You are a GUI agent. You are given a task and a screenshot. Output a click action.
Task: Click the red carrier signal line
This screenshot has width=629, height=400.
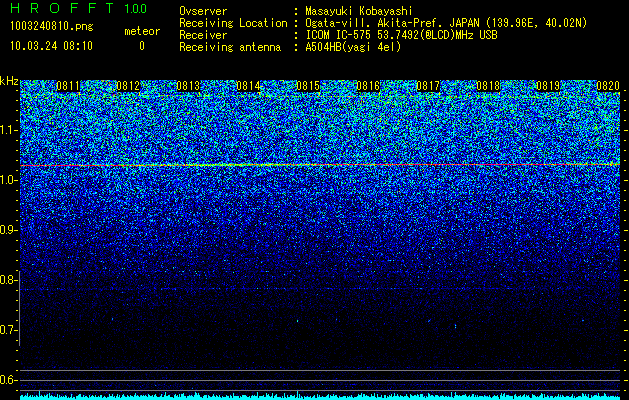click(320, 165)
